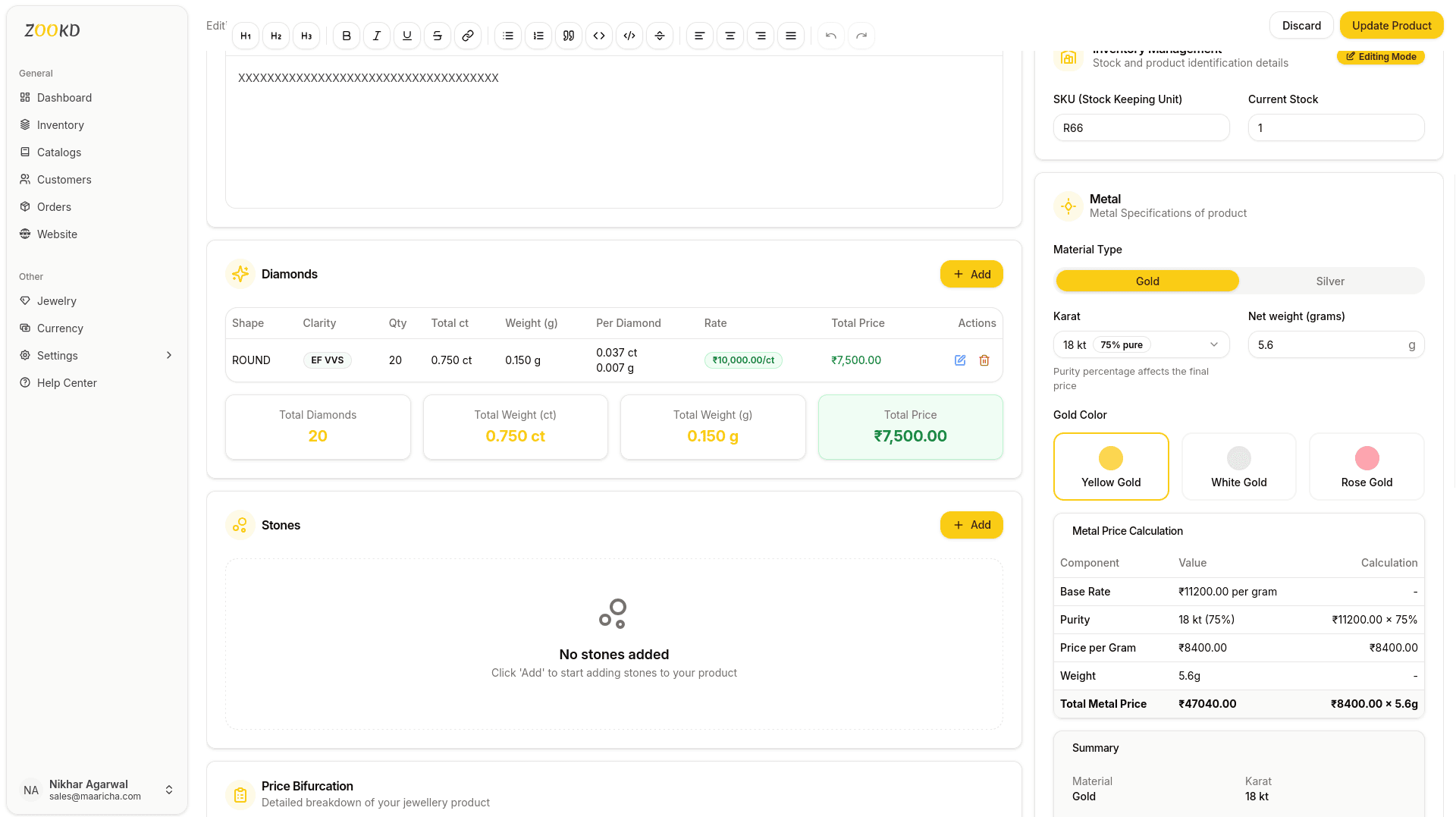
Task: Apply italic formatting in the editor
Action: click(x=376, y=36)
